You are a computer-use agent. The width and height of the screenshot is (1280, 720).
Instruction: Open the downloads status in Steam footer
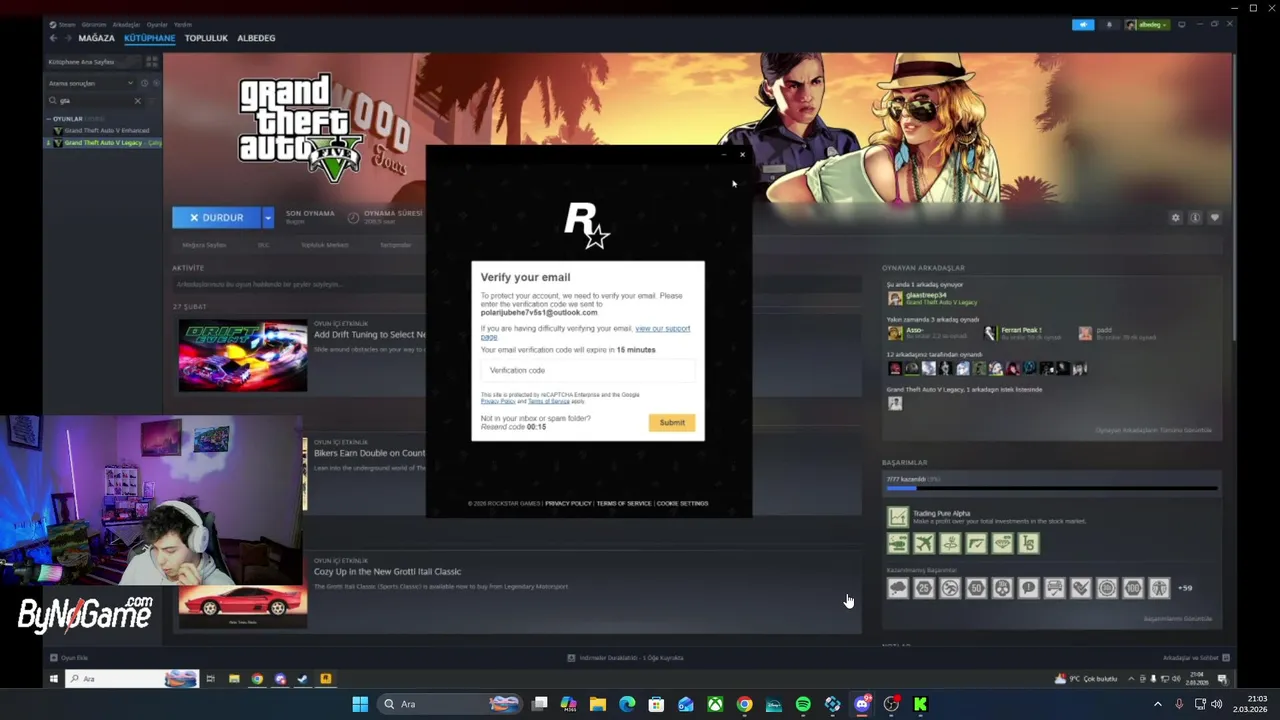coord(625,658)
